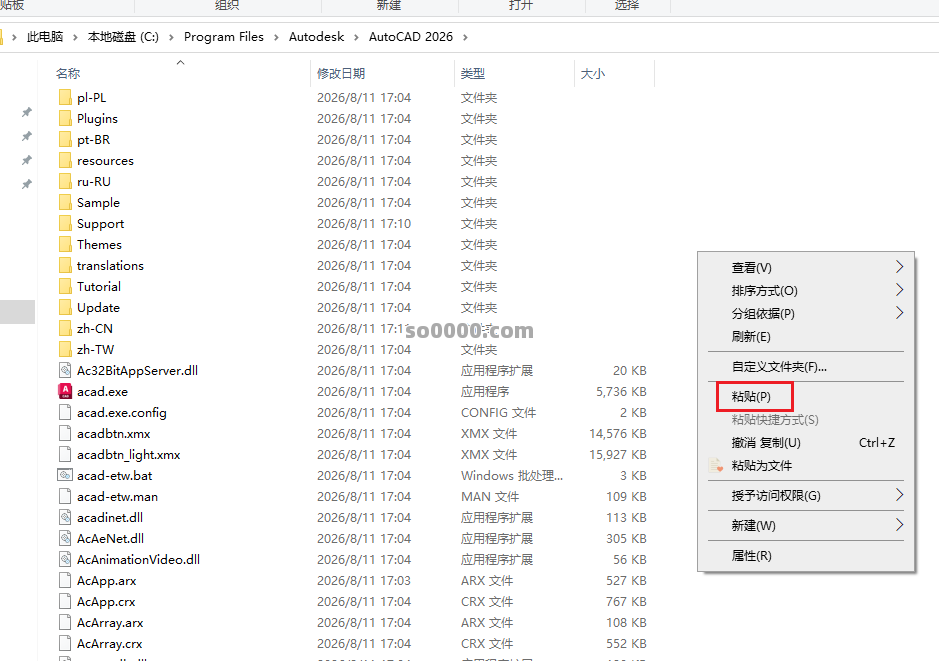Screen dimensions: 939x661
Task: Expand the 排序方式(O) submenu arrow
Action: tap(899, 290)
